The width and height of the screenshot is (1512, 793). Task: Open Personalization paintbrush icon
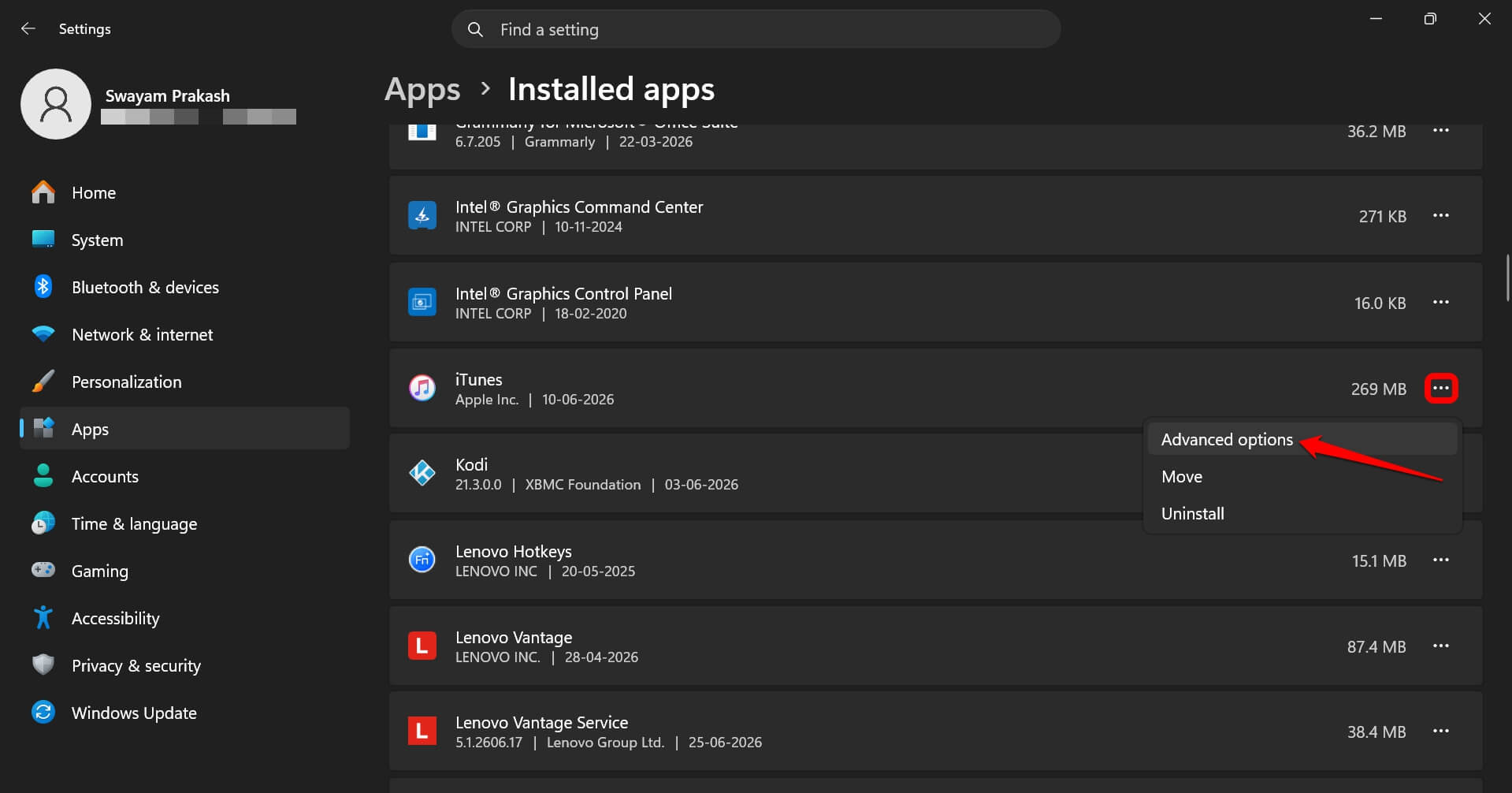pyautogui.click(x=43, y=382)
